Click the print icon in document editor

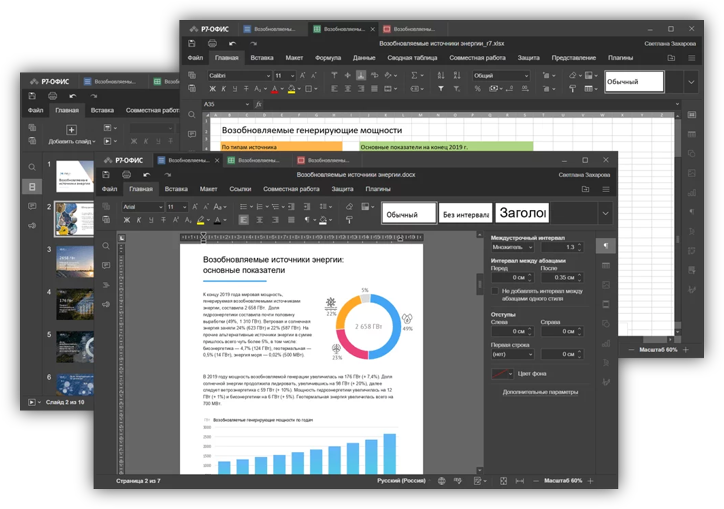127,175
